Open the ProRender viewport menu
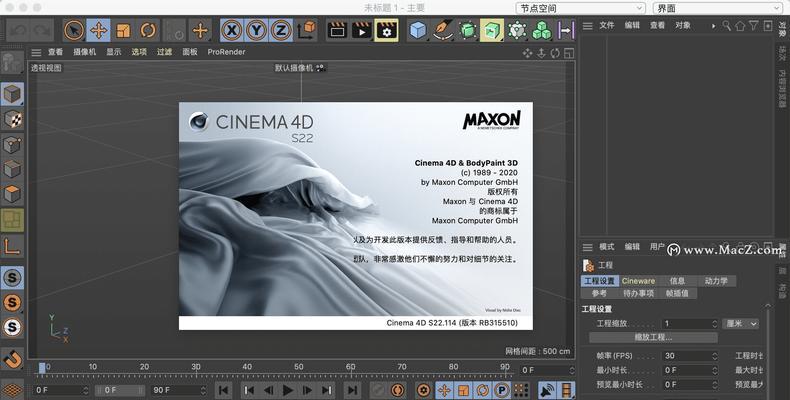790x400 pixels. click(226, 52)
